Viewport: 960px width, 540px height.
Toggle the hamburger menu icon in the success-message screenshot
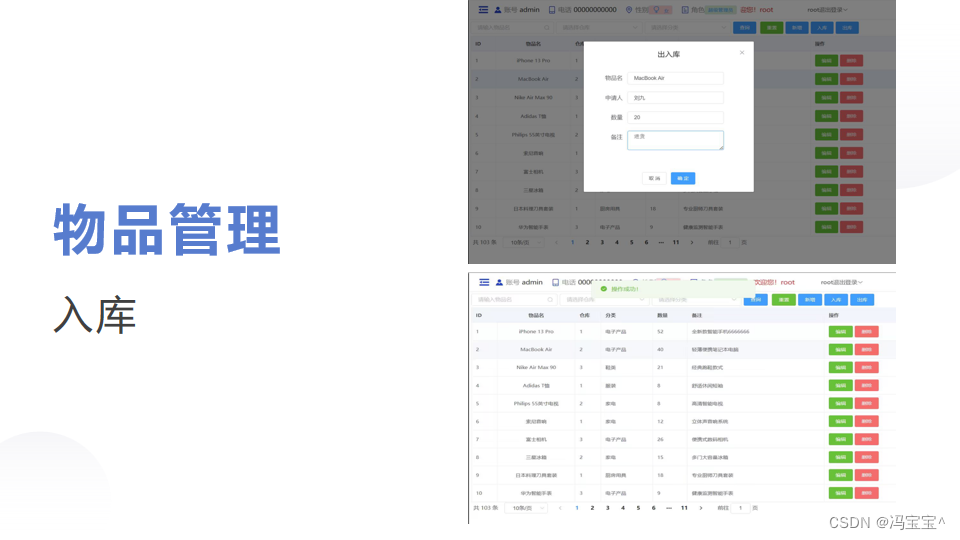click(x=484, y=282)
